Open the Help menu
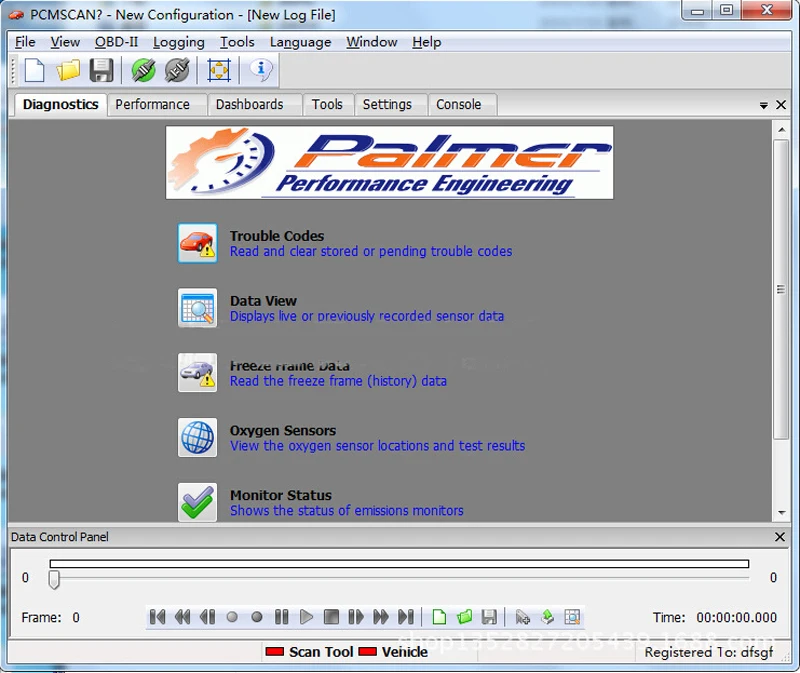This screenshot has height=673, width=800. click(427, 42)
